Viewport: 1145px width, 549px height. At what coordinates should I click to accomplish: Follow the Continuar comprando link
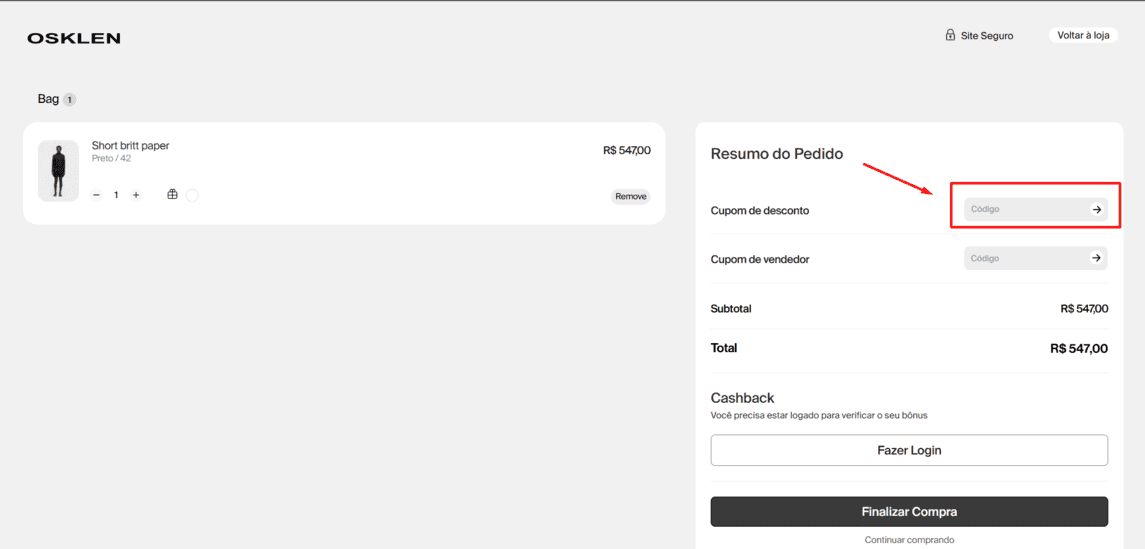click(x=909, y=540)
